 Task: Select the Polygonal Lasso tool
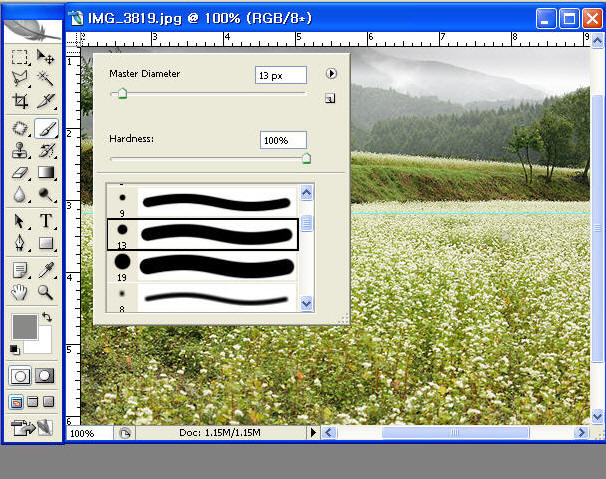click(x=19, y=78)
